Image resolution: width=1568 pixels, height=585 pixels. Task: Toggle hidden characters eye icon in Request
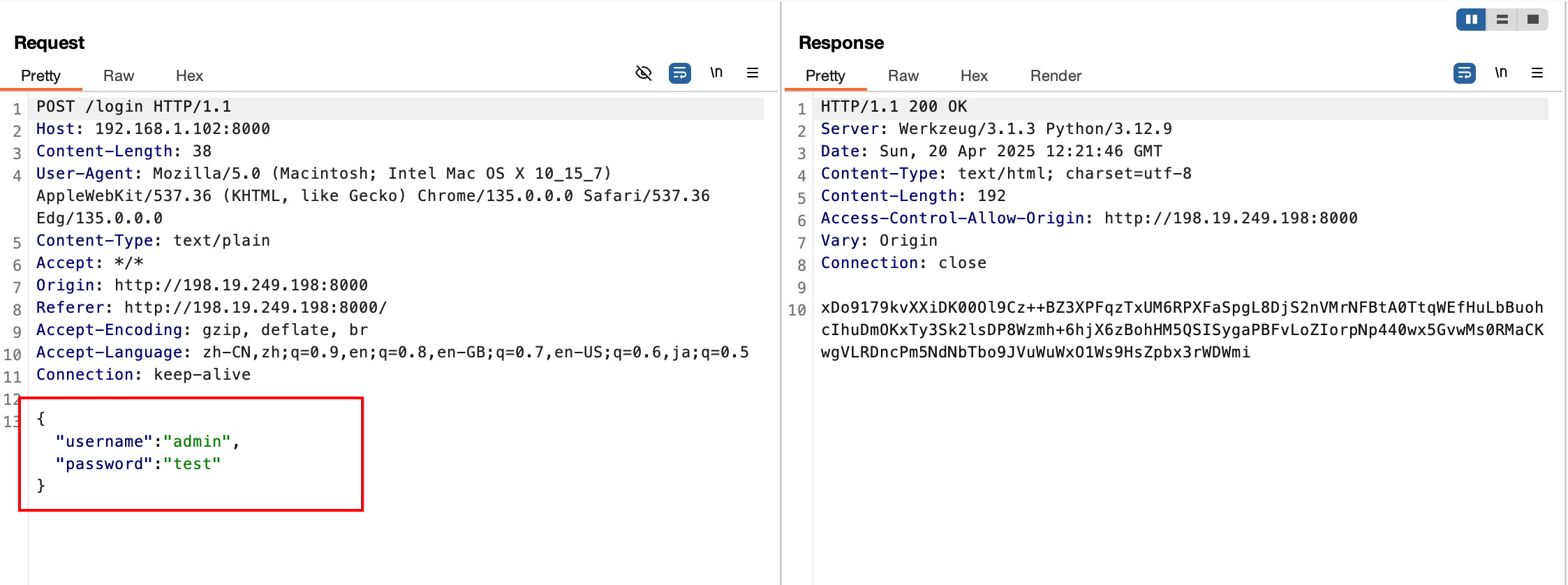pos(644,73)
